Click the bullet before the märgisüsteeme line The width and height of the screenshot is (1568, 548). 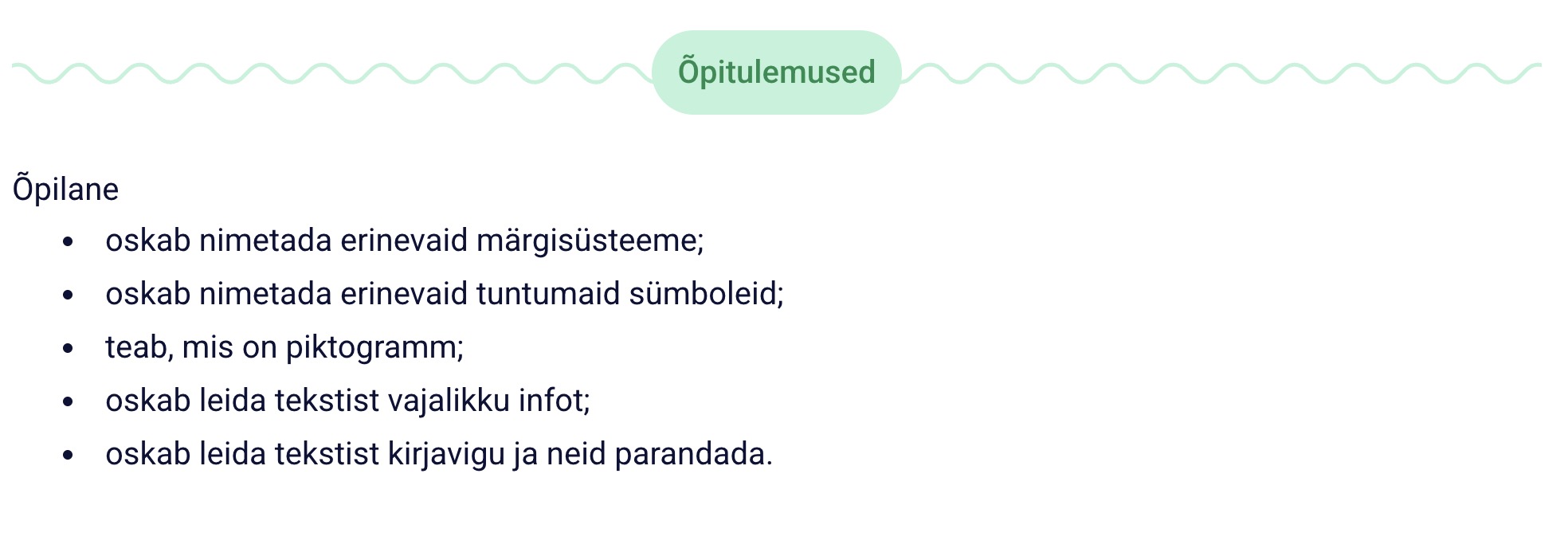pos(68,241)
